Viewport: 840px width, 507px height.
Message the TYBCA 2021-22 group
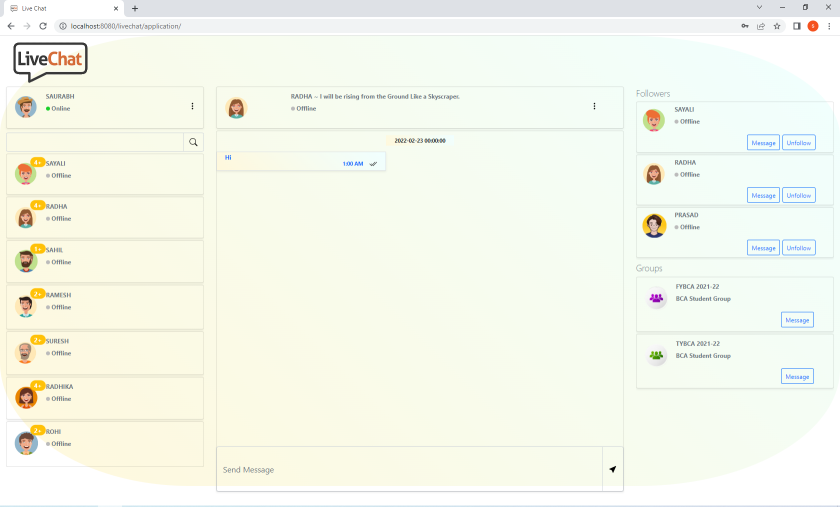click(x=797, y=376)
